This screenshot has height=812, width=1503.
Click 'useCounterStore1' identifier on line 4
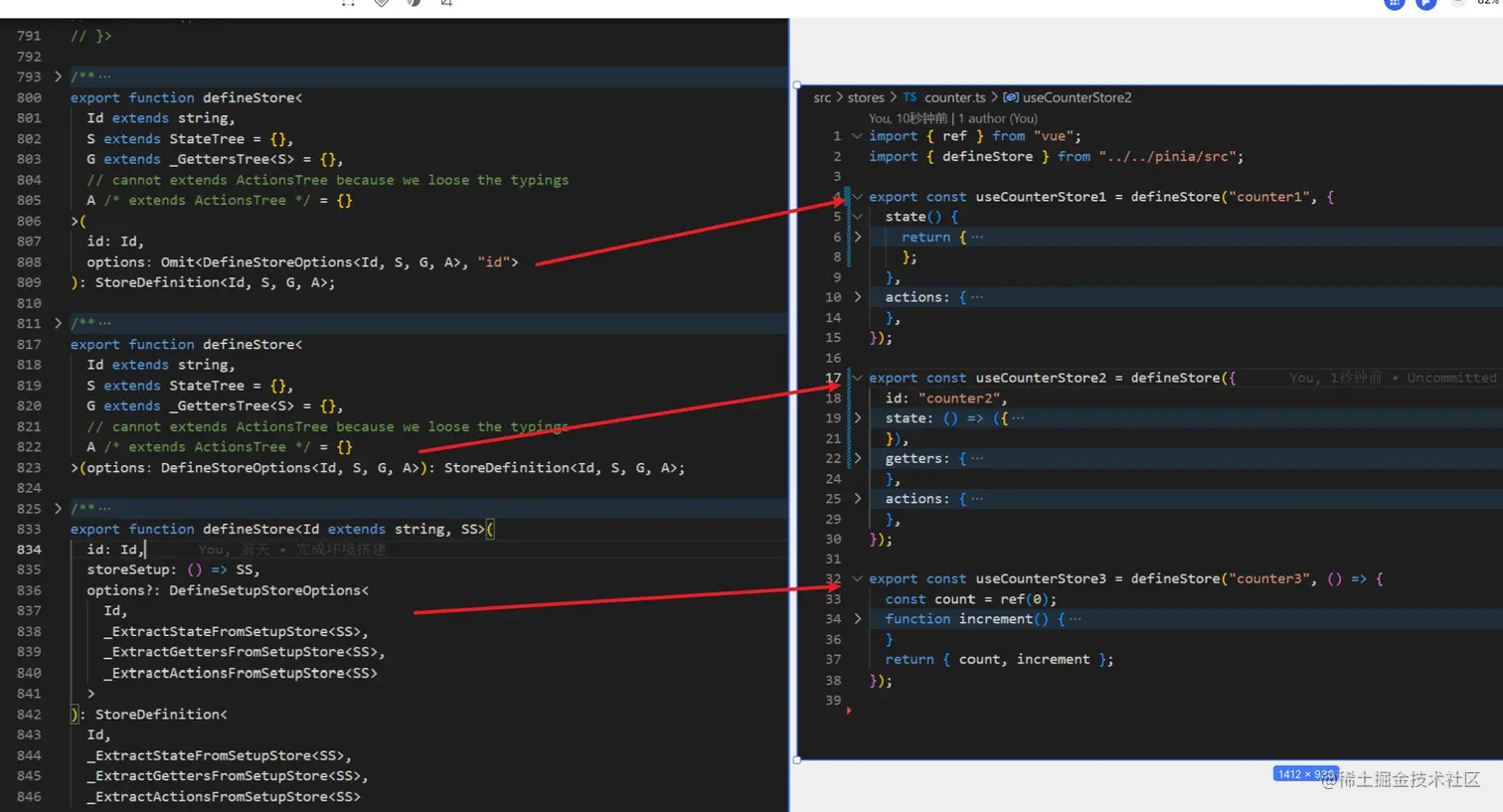pos(1041,197)
